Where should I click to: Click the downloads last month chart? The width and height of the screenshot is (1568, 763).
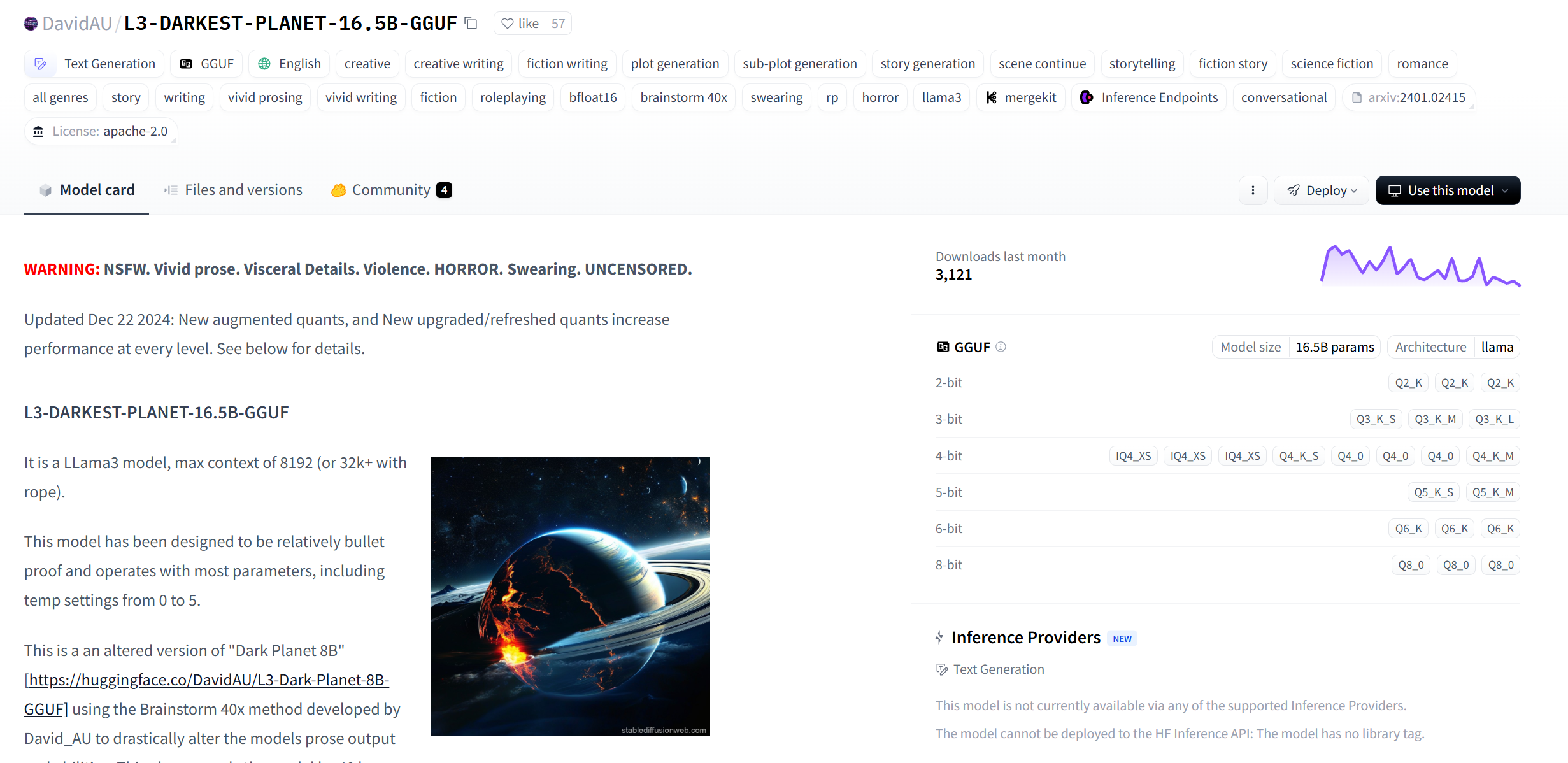point(1420,265)
